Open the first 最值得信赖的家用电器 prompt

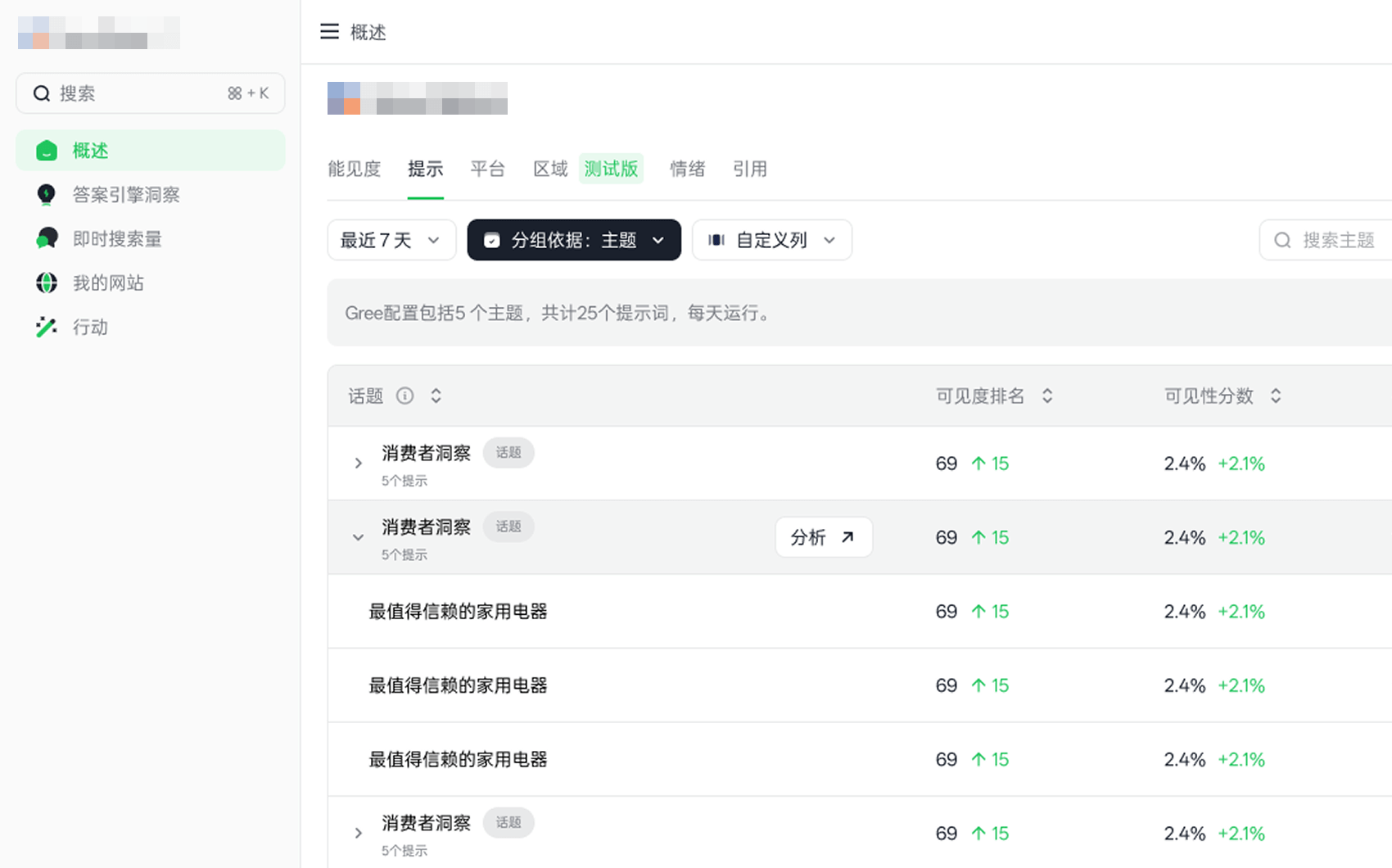pos(458,612)
